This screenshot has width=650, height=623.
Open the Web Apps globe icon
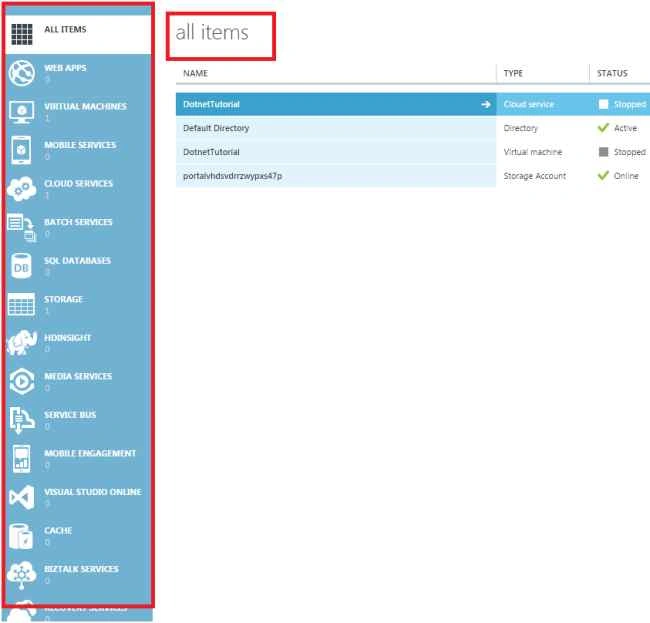pyautogui.click(x=22, y=73)
